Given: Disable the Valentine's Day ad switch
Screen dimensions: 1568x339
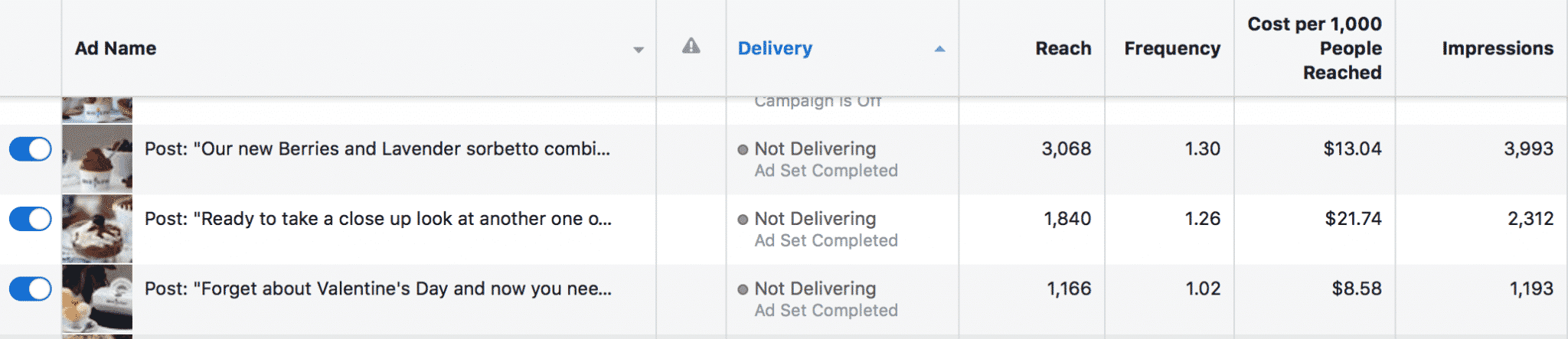Looking at the screenshot, I should (x=31, y=288).
